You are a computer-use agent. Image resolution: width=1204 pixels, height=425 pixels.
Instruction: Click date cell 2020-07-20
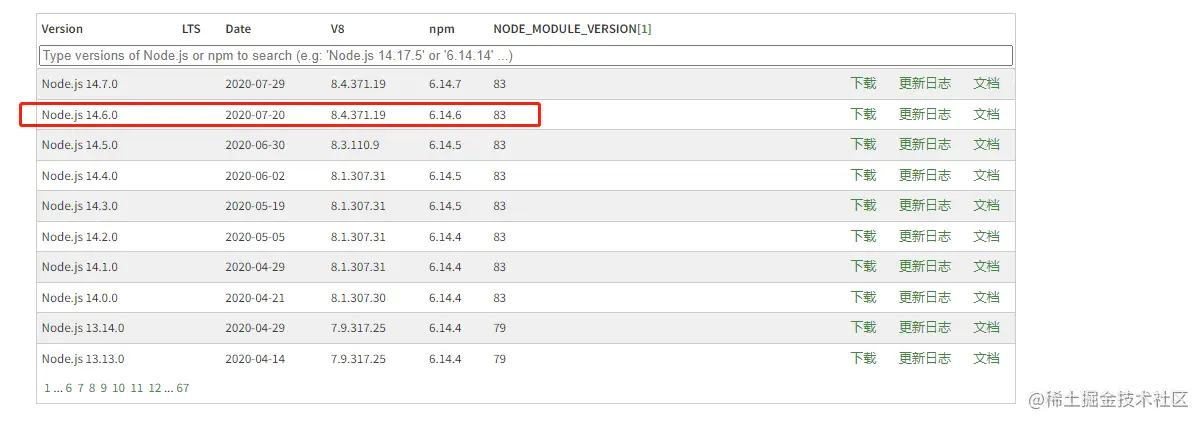point(255,115)
